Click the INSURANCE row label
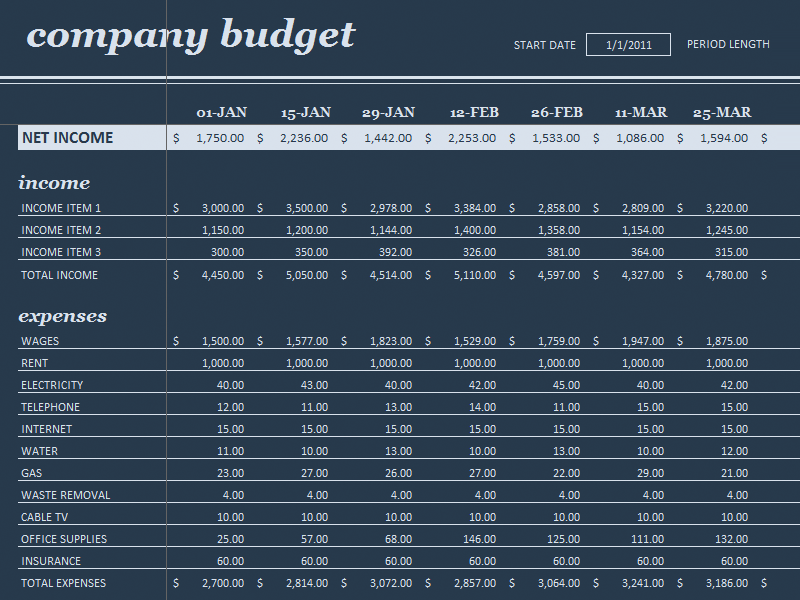 (x=51, y=561)
